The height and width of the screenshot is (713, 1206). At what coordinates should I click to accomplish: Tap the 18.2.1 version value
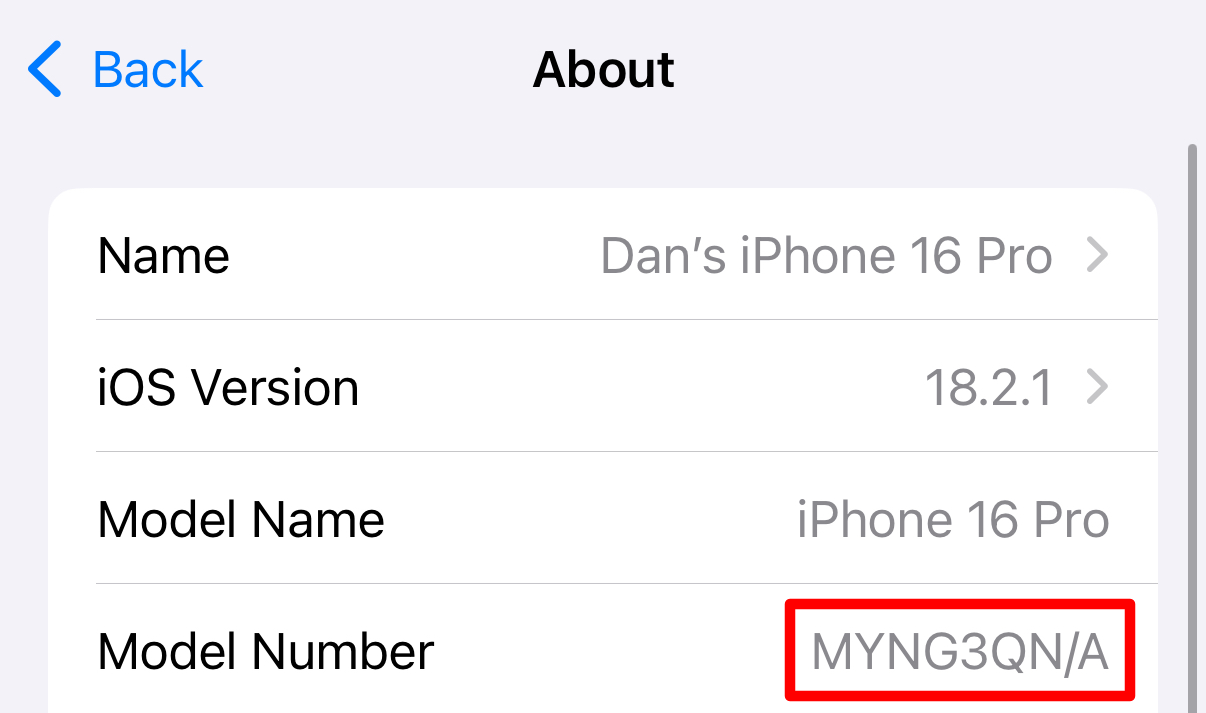point(988,388)
